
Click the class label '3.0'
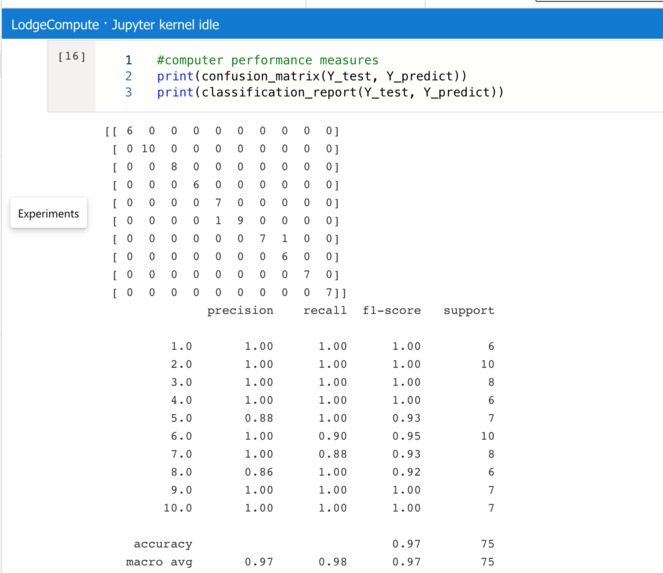181,382
